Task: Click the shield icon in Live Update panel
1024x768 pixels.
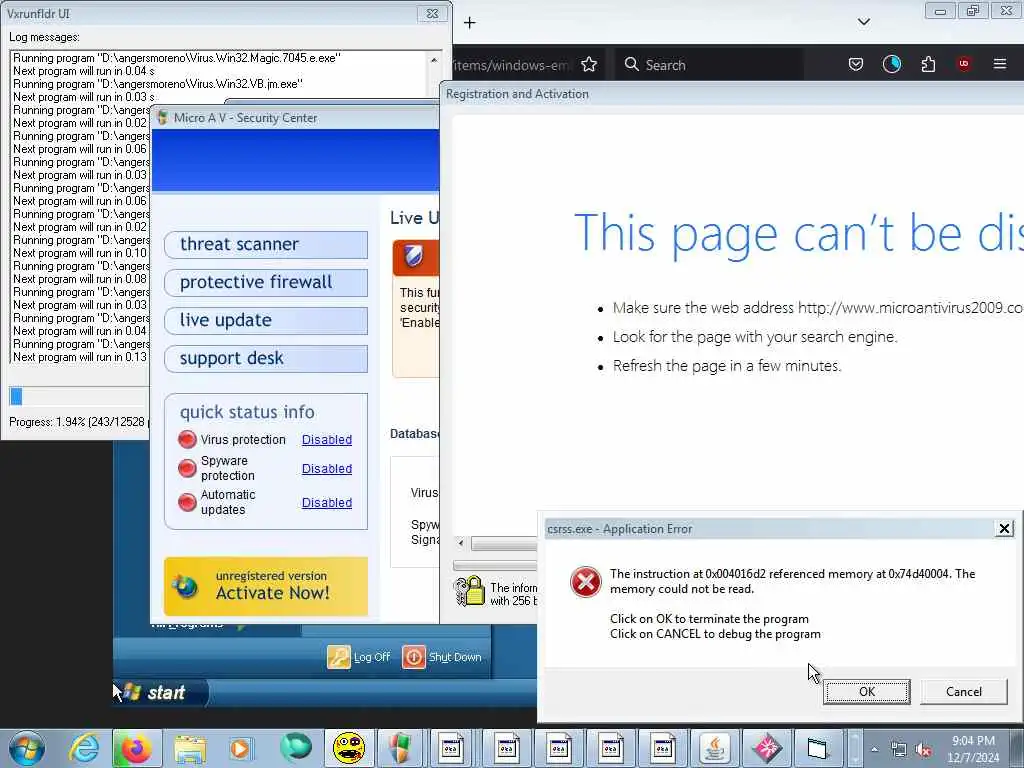Action: click(x=413, y=256)
